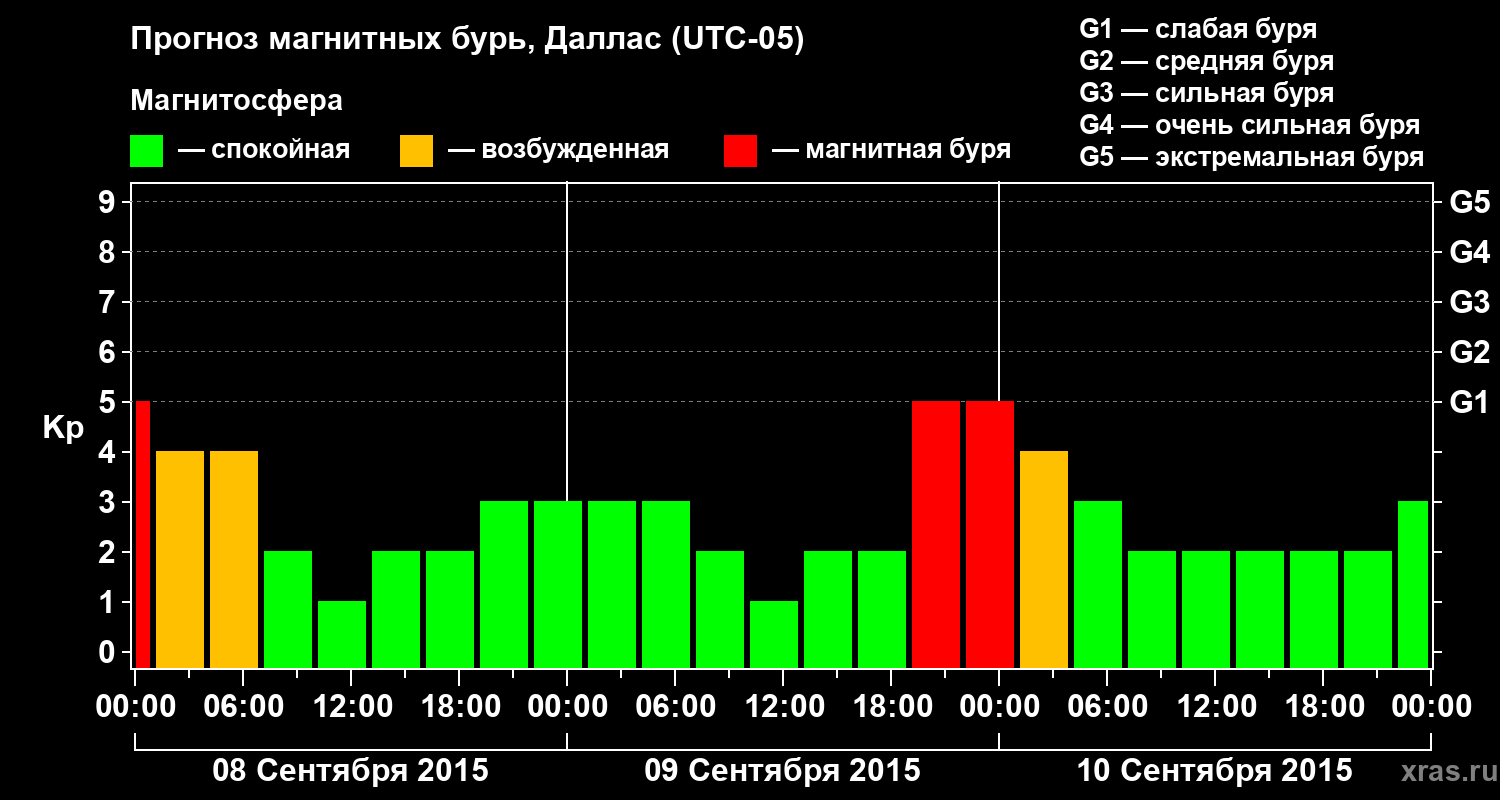Click the green Kp 1 bar near 12:00 on 08 Сентября
This screenshot has height=800, width=1500.
point(342,634)
